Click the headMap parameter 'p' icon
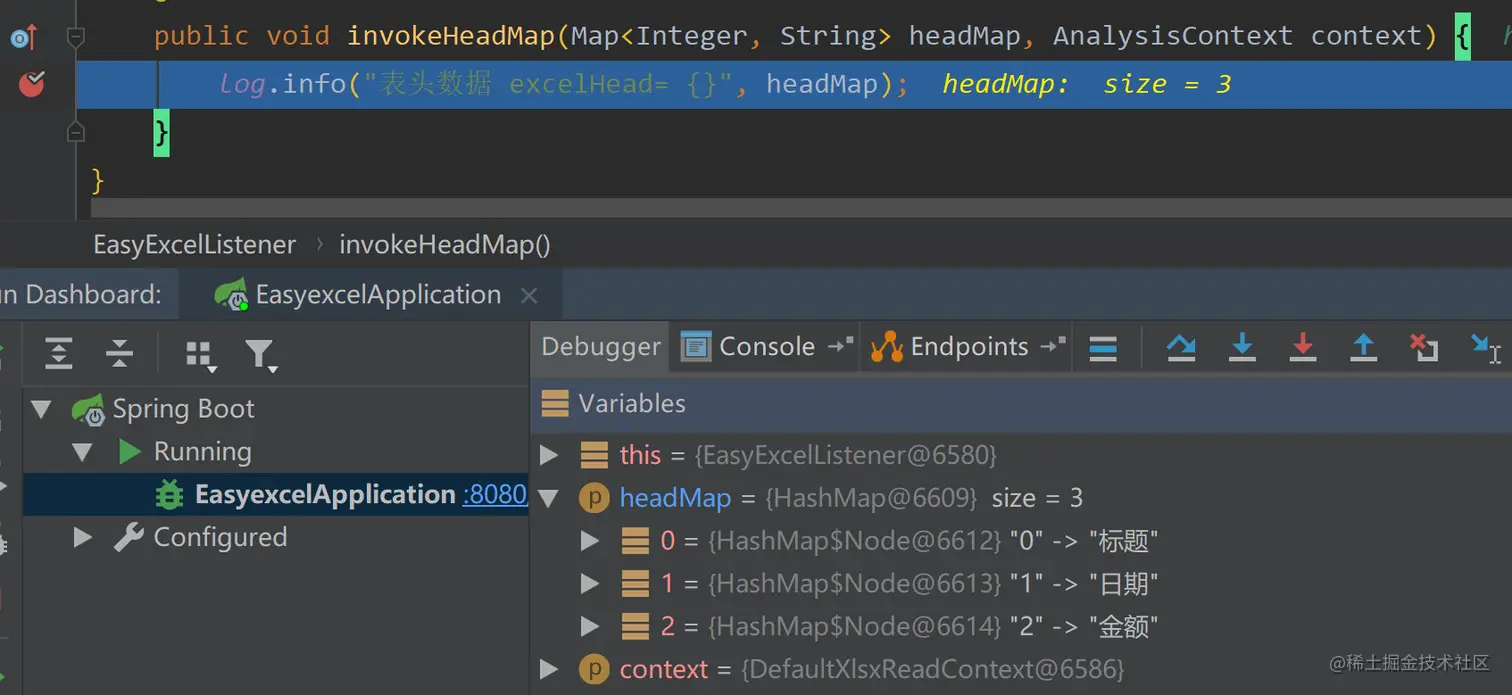The image size is (1512, 695). (x=594, y=498)
